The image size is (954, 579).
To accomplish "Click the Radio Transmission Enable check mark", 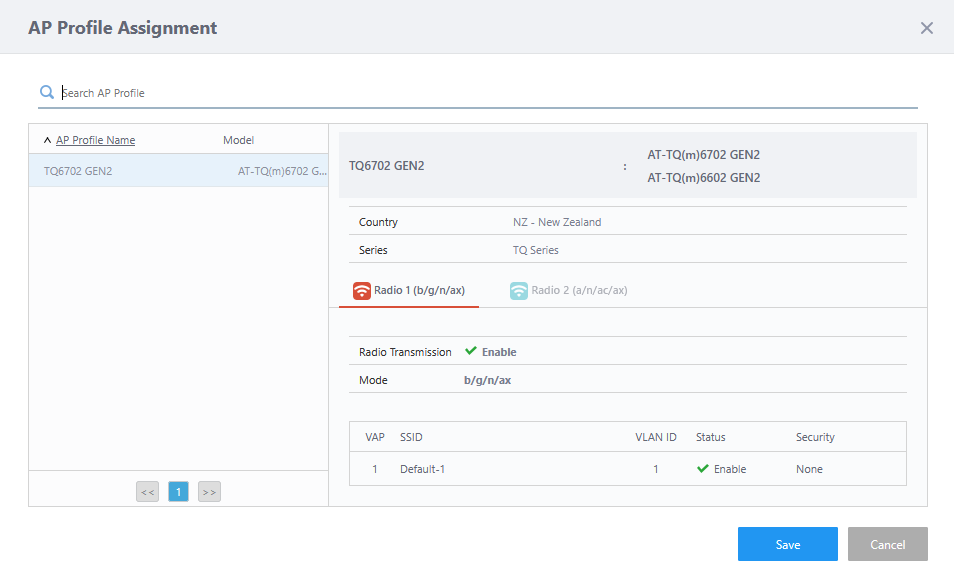I will [x=471, y=351].
